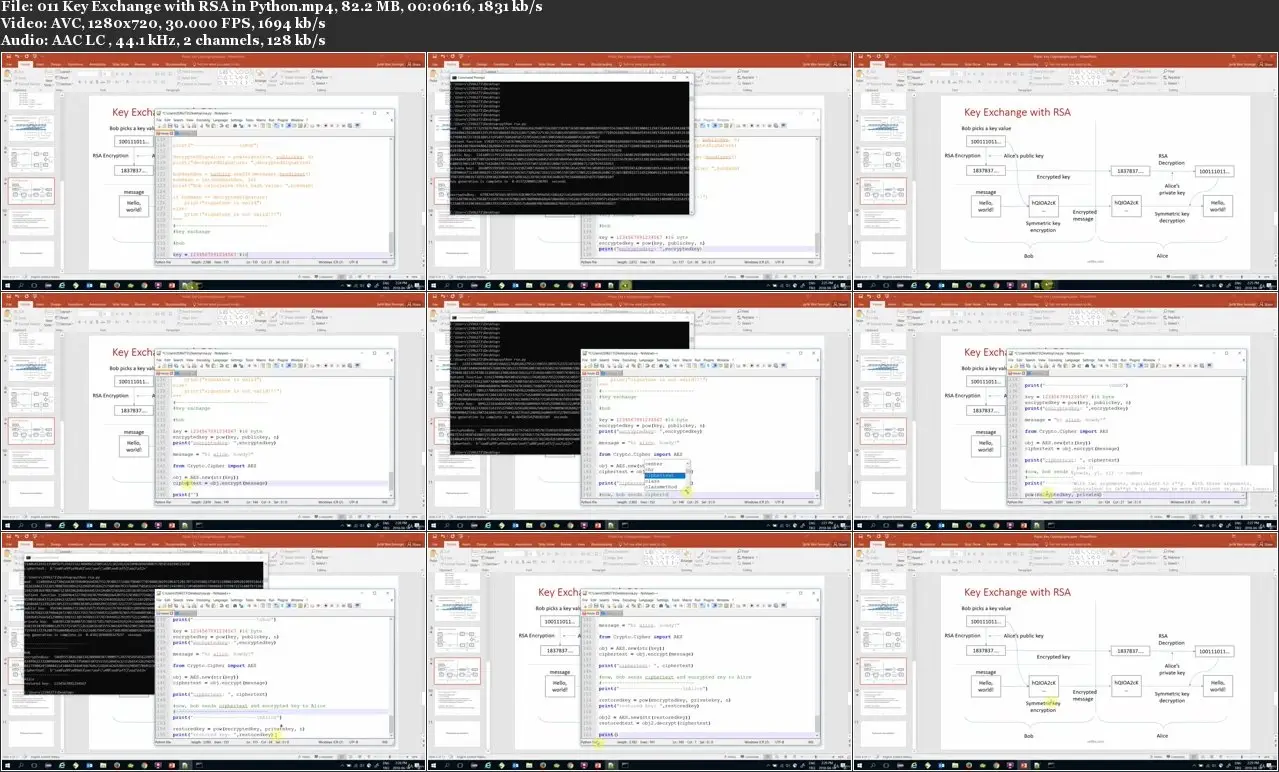Click the Save icon in top-right frame's PowerPoint title bar
The image size is (1279, 772).
click(x=860, y=56)
